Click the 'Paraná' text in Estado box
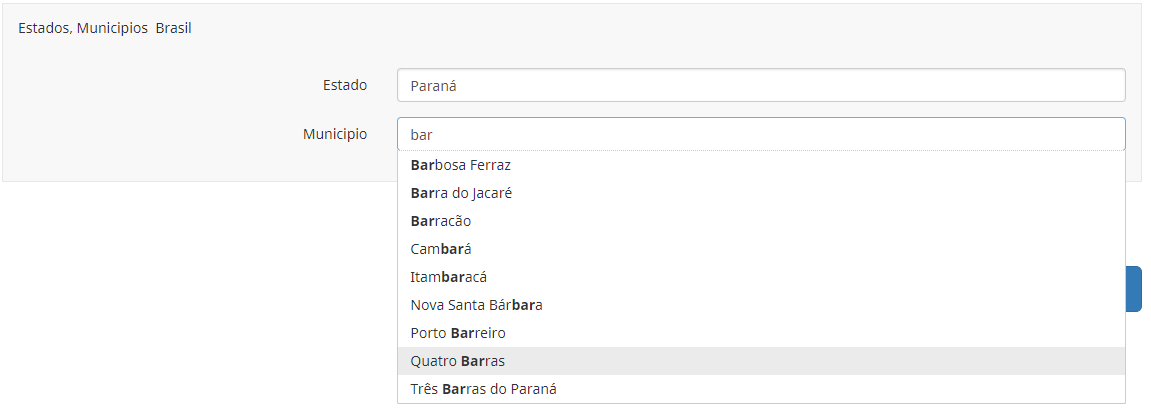Screen dimensions: 1151x419 click(x=433, y=86)
